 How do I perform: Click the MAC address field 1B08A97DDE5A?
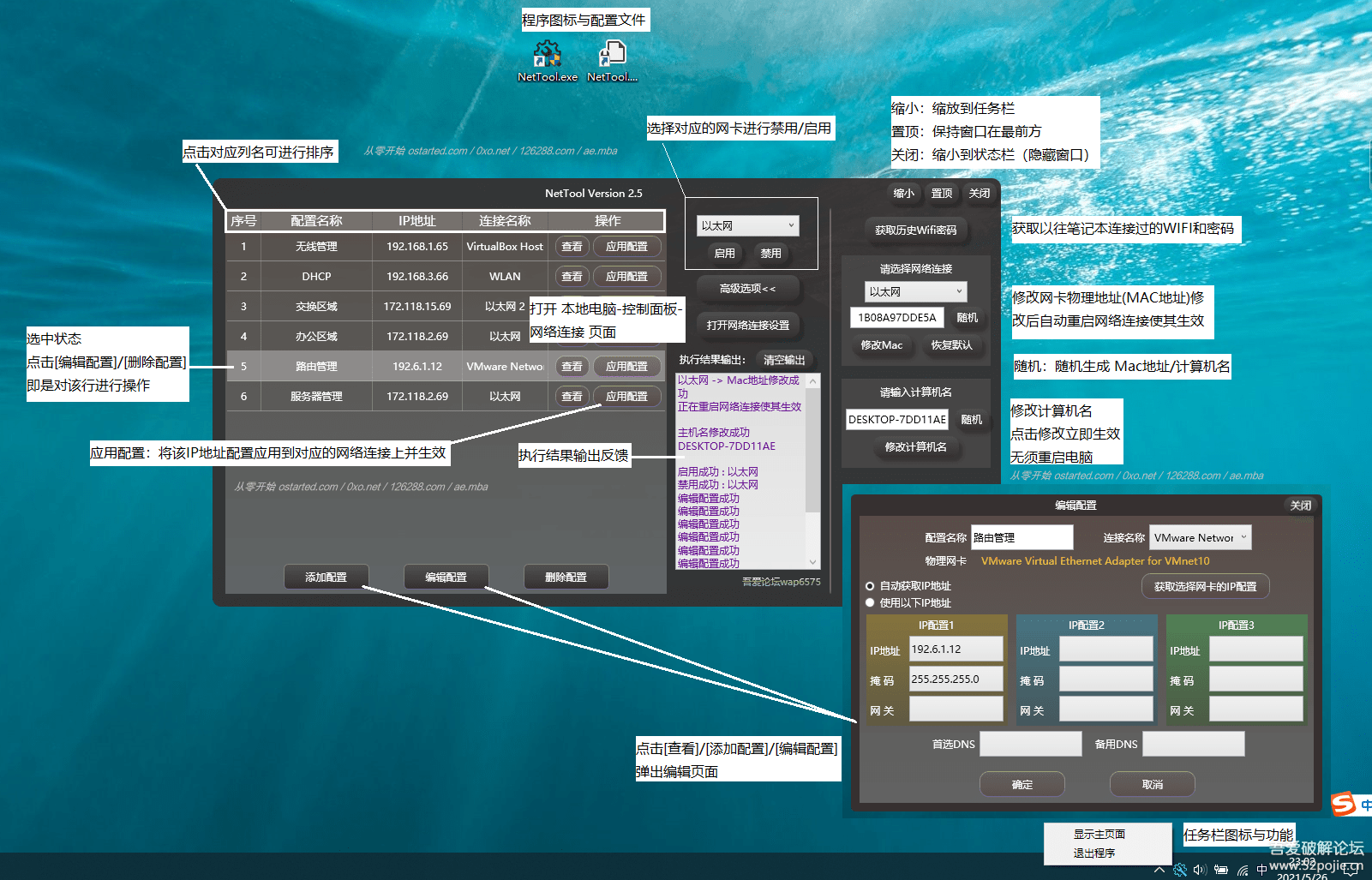(897, 318)
